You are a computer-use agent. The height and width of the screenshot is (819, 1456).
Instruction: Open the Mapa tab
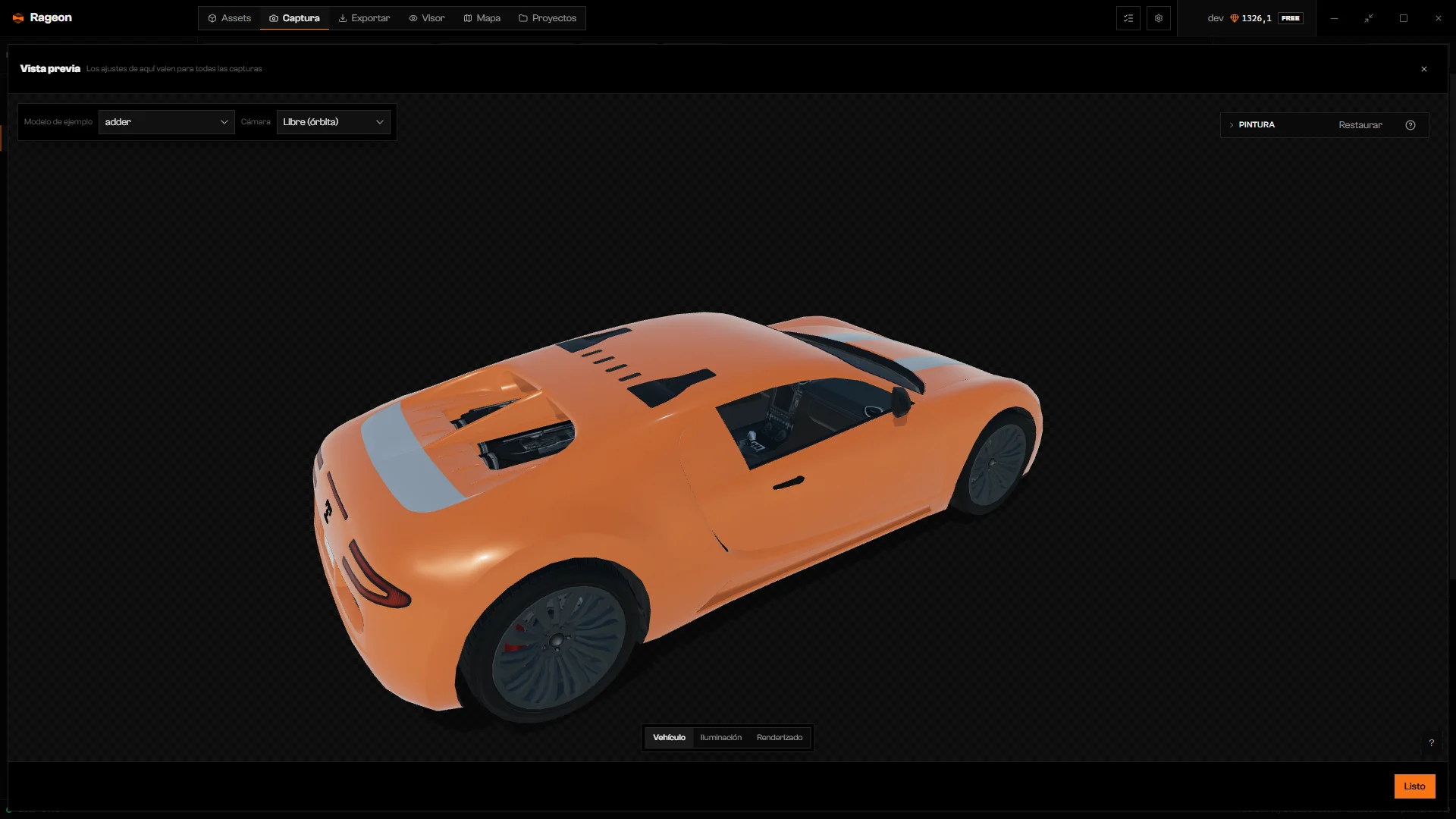click(x=482, y=18)
